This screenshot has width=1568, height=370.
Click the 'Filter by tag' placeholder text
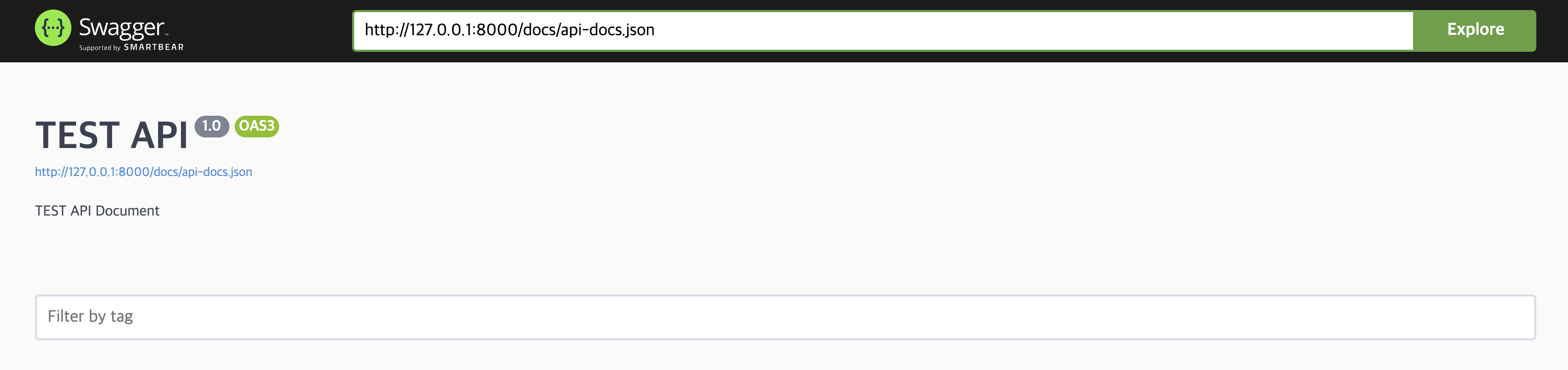point(90,317)
